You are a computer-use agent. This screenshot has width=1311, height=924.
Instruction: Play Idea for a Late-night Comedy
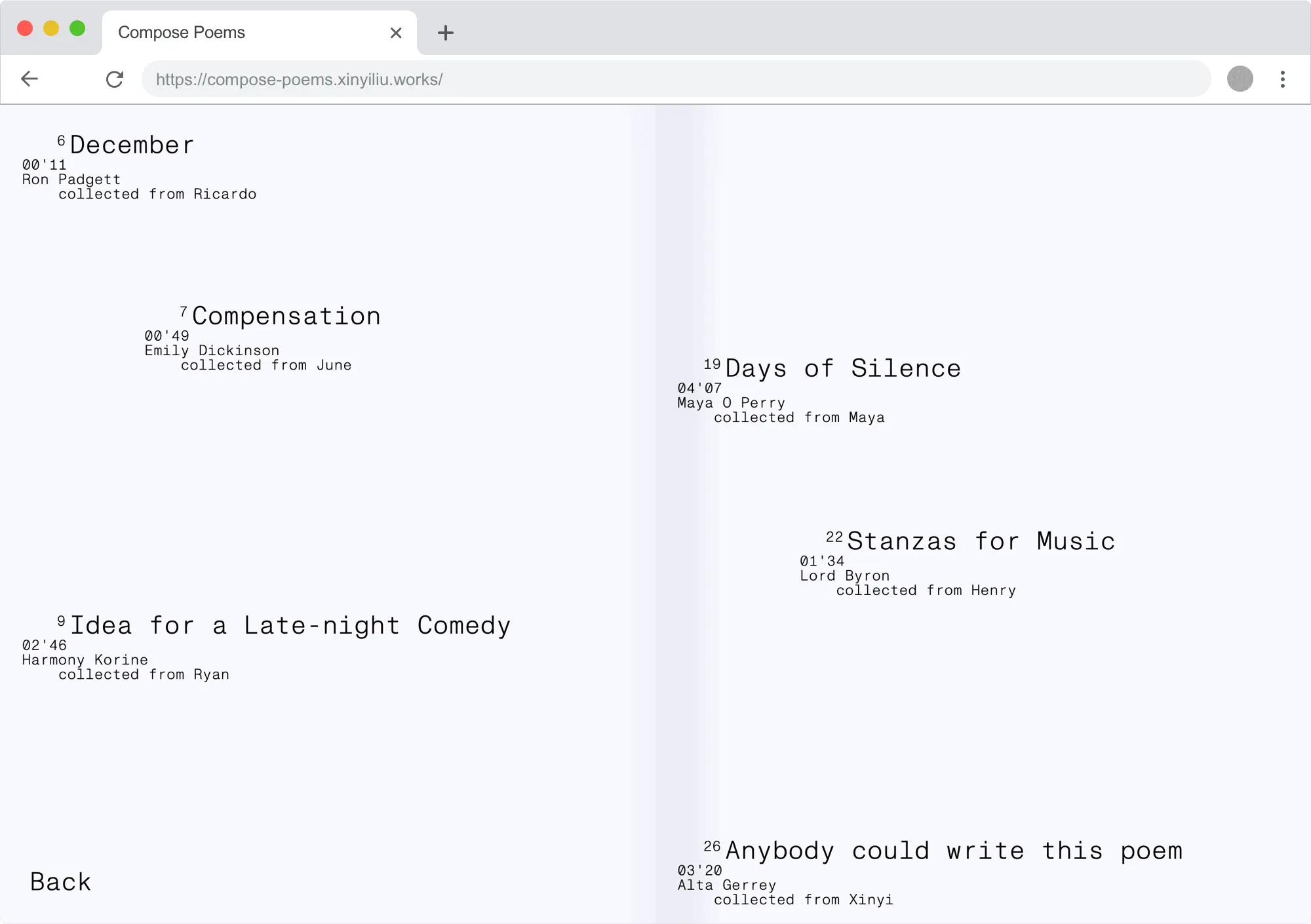click(x=290, y=625)
